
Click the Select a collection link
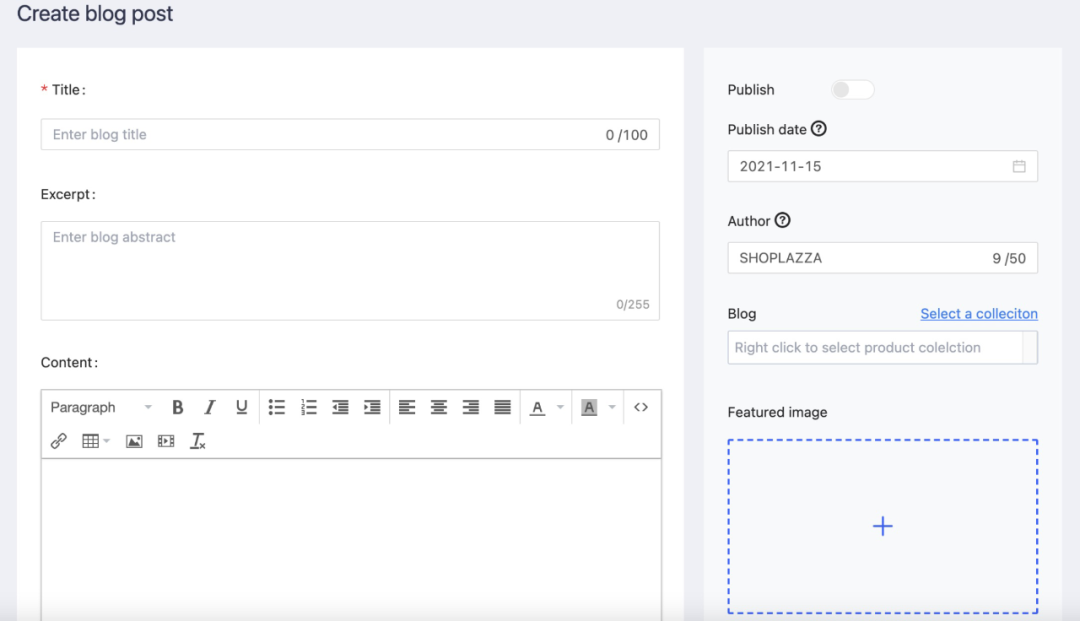979,314
